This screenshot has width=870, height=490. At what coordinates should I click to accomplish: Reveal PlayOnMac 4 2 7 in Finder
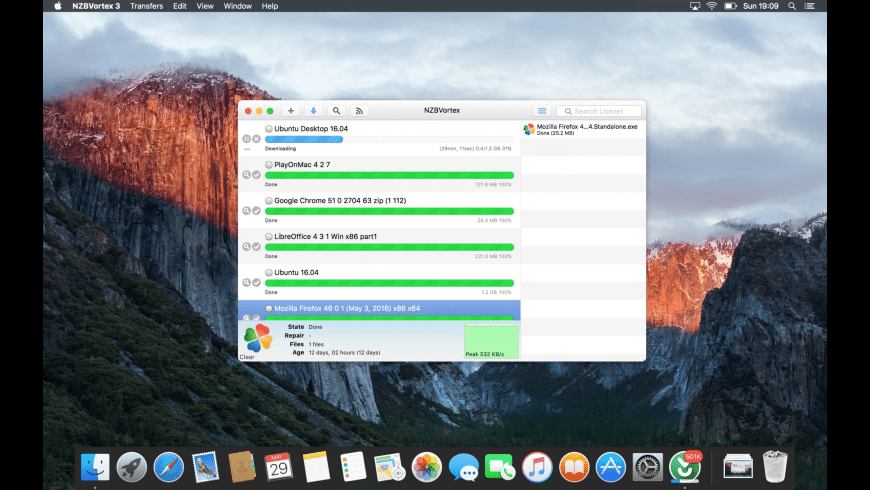click(246, 175)
